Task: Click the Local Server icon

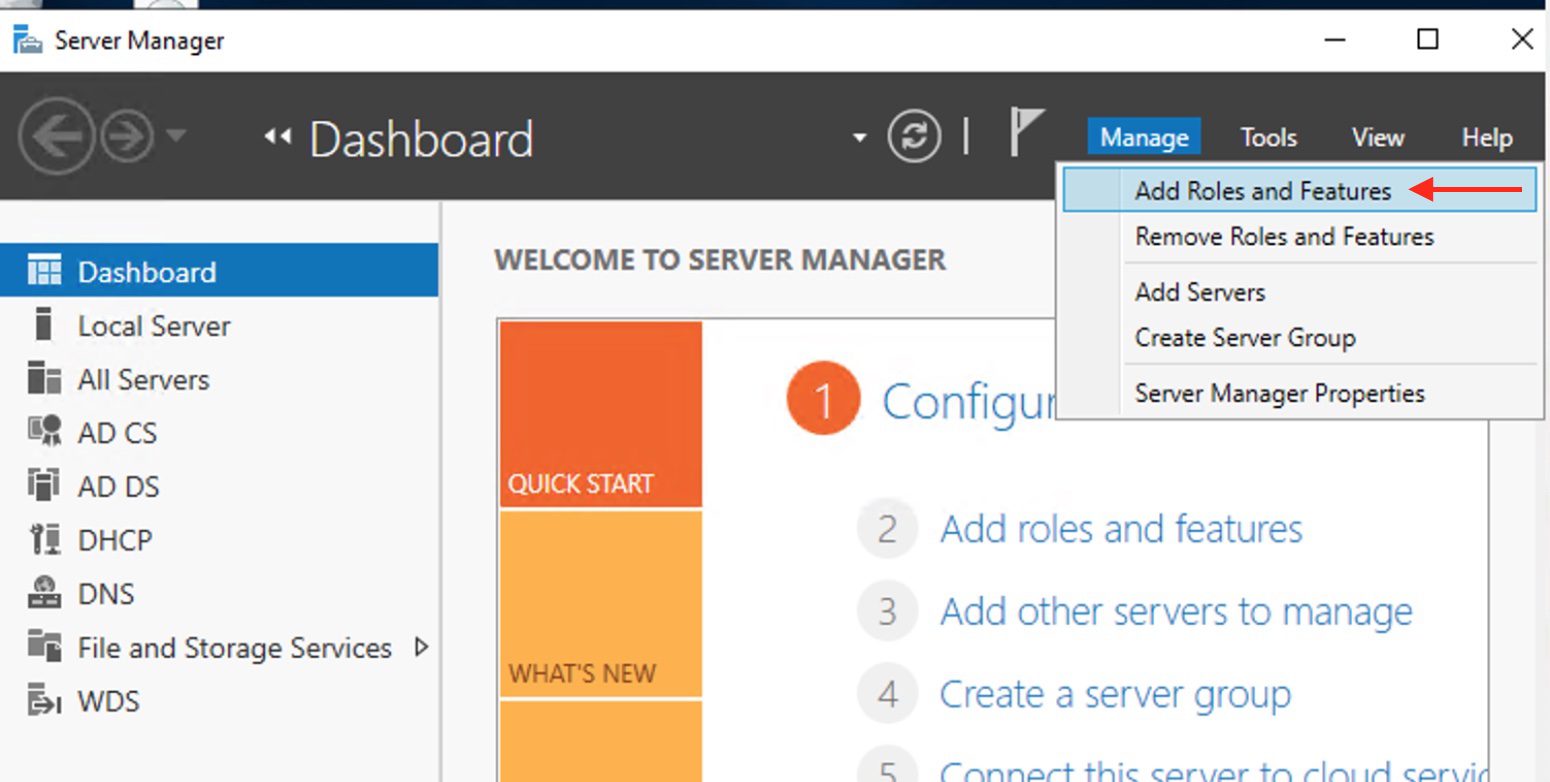Action: click(x=42, y=325)
